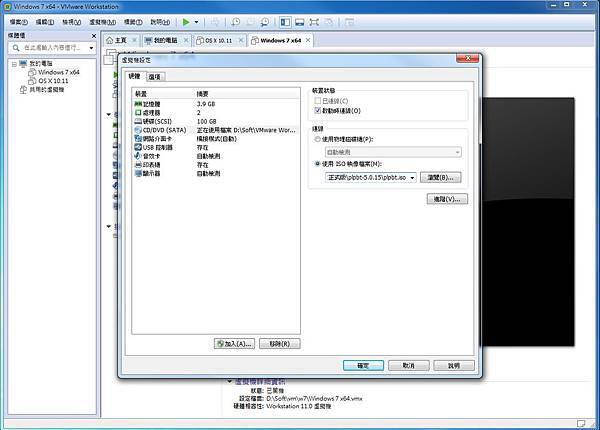Screen dimensions: 600x430
Task: Click the Help button in settings dialog
Action: [454, 366]
